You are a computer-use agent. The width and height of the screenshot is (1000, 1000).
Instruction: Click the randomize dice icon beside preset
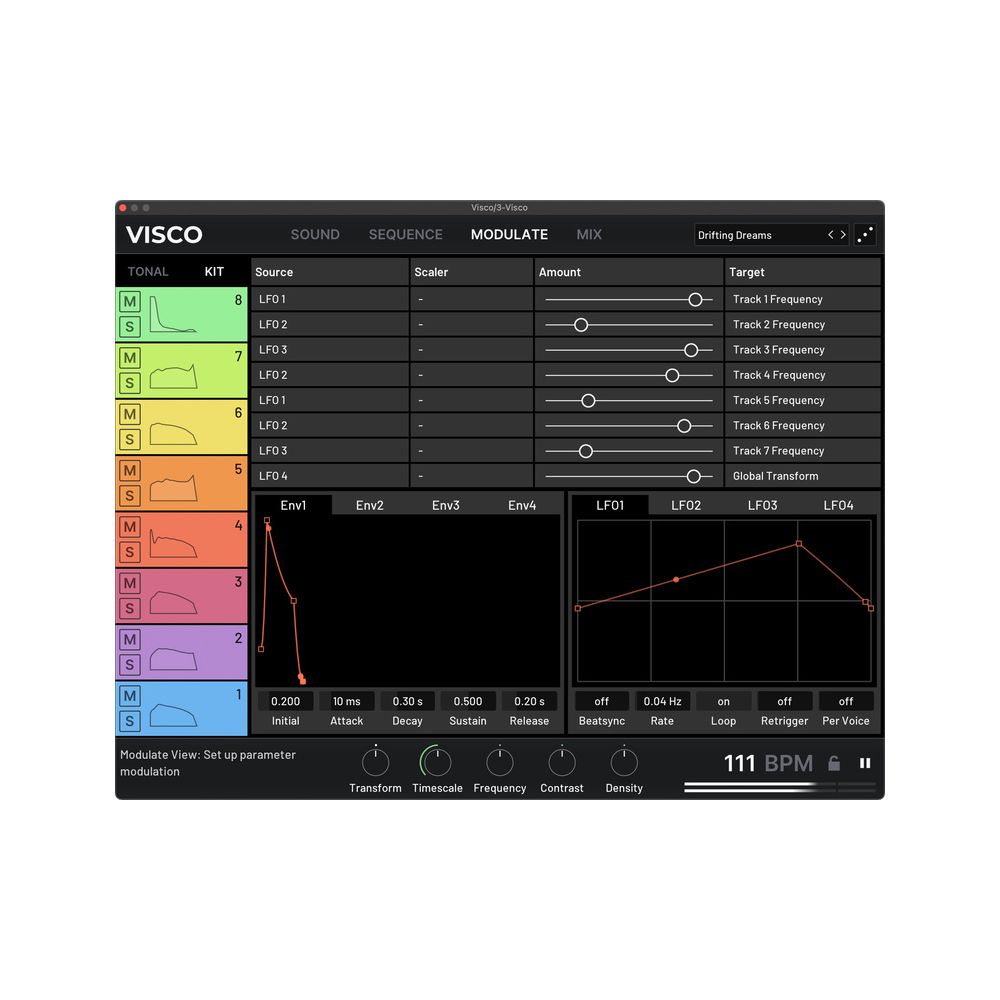(x=865, y=235)
